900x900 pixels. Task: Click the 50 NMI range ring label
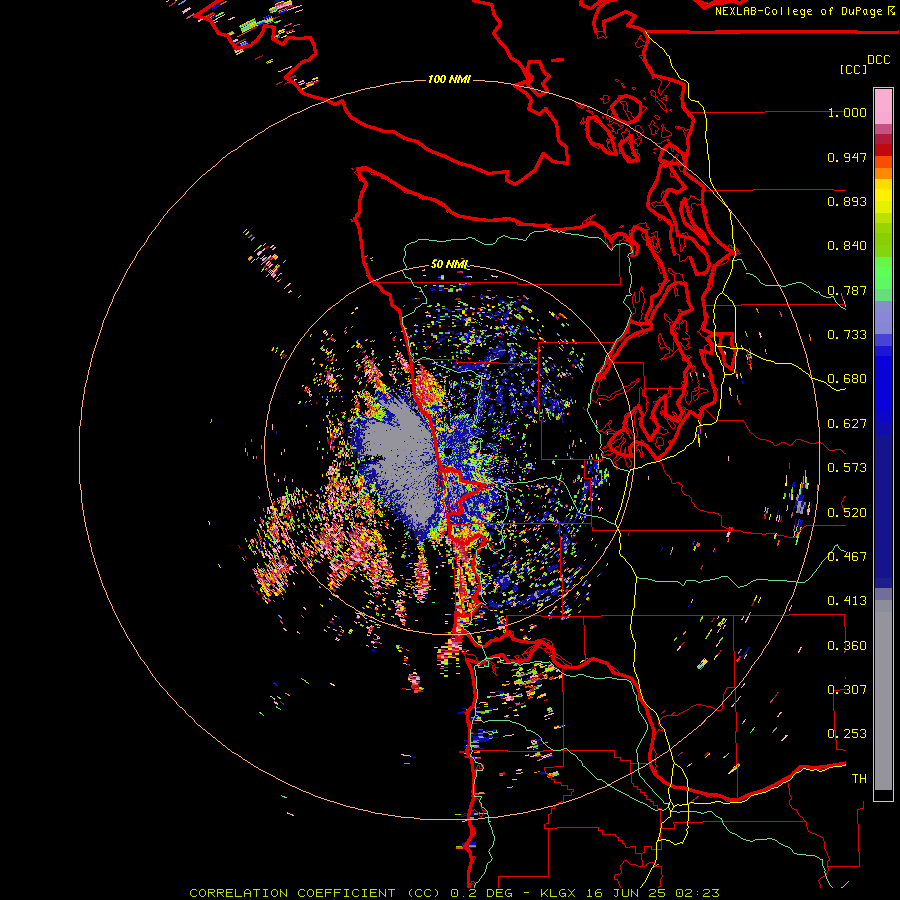click(449, 264)
